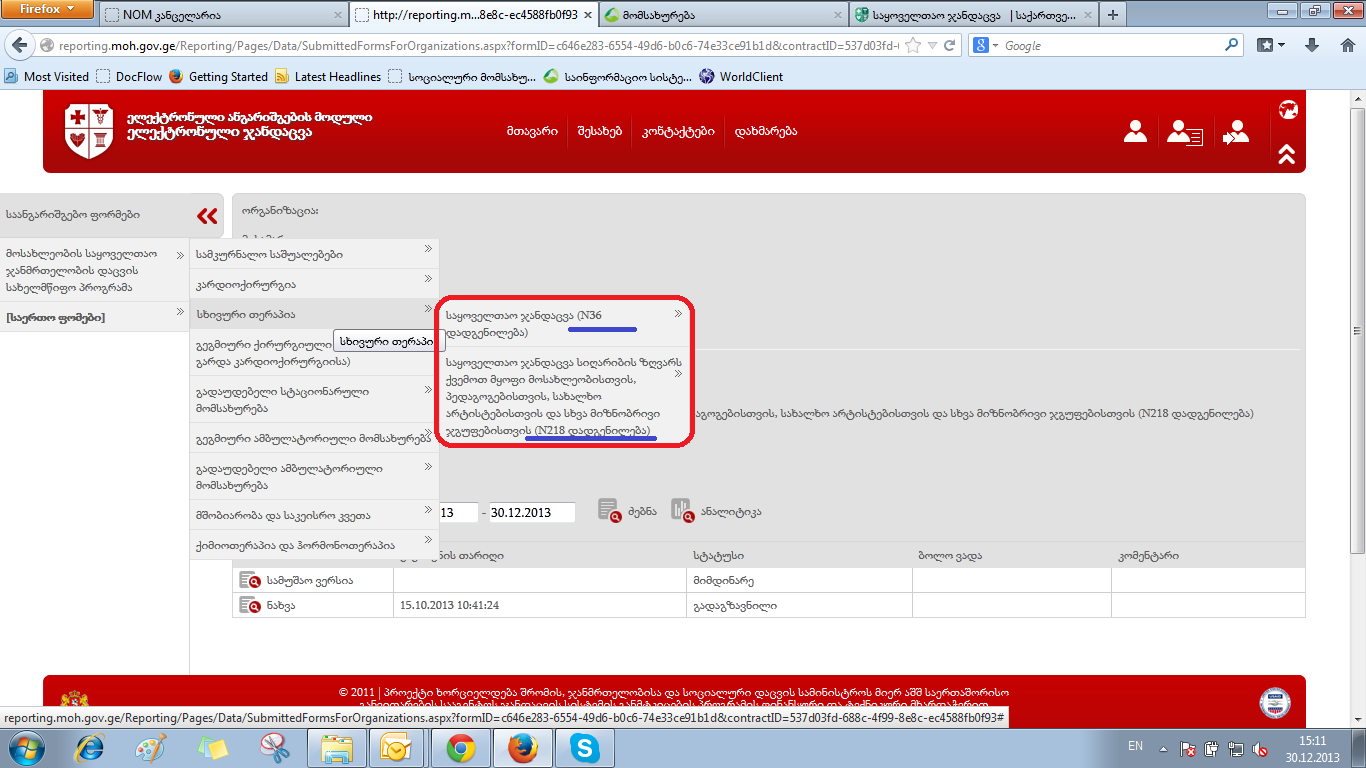Click the single user profile icon in header
The image size is (1366, 768).
pos(1135,131)
